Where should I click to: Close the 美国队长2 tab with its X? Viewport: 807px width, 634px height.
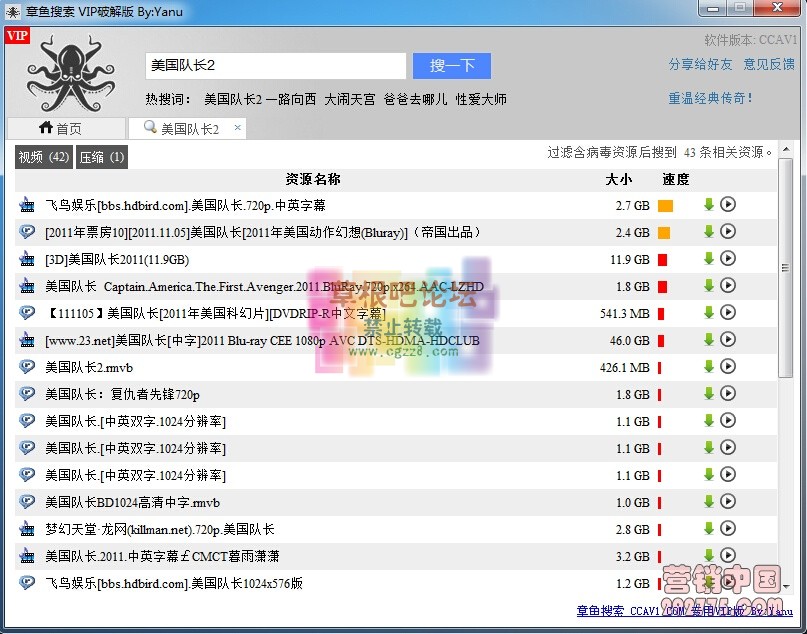(236, 128)
